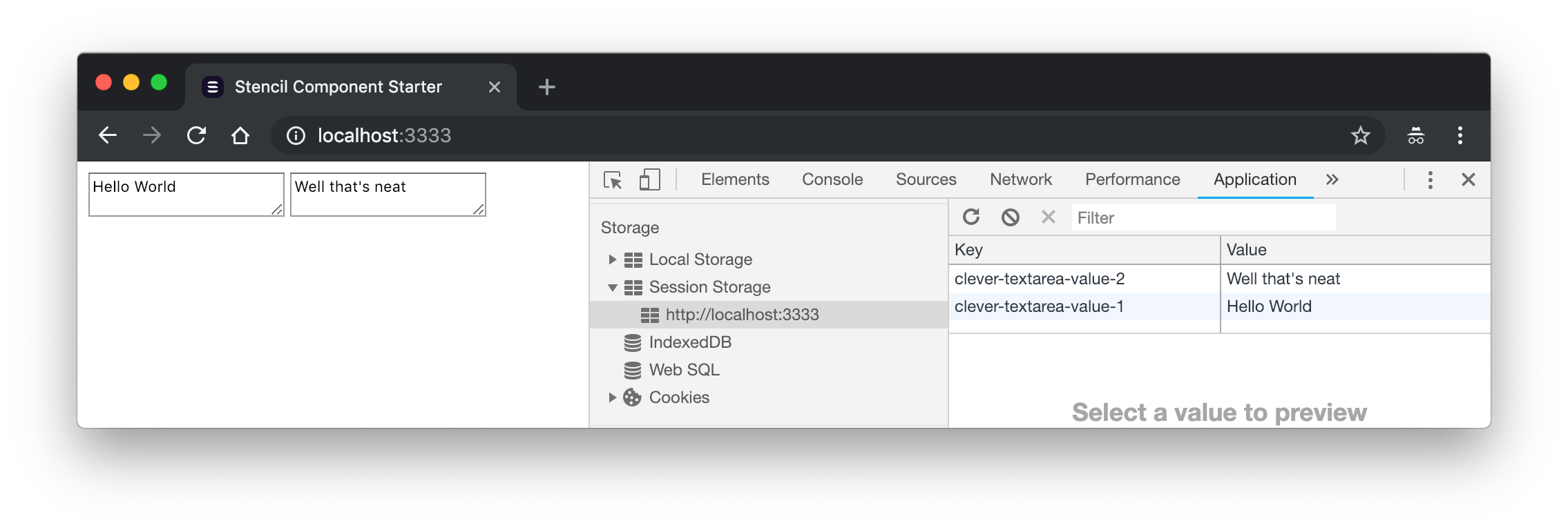Toggle the device toolbar icon
1568x530 pixels.
point(649,180)
